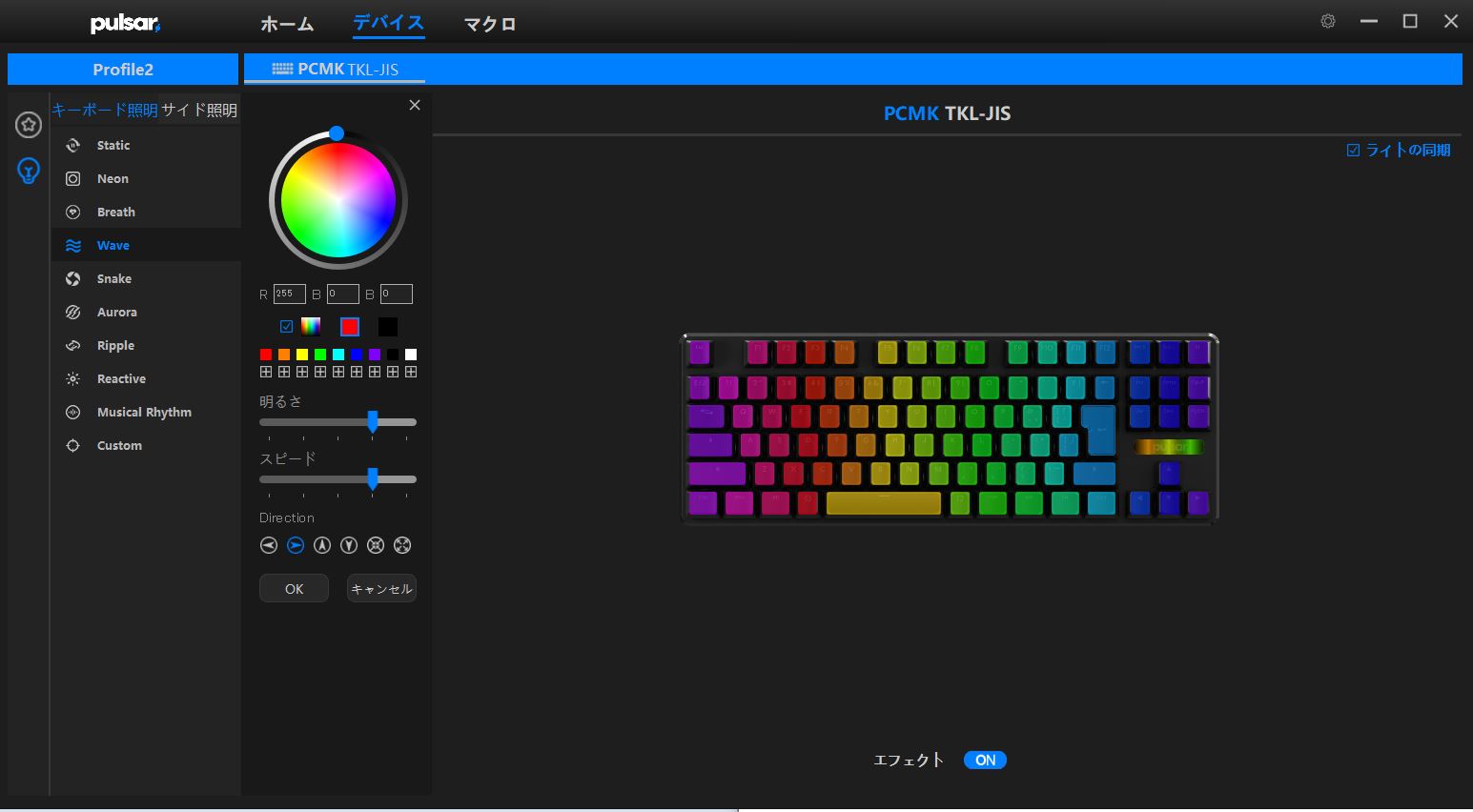Image resolution: width=1473 pixels, height=812 pixels.
Task: Pick the Reactive lighting effect
Action: (146, 378)
